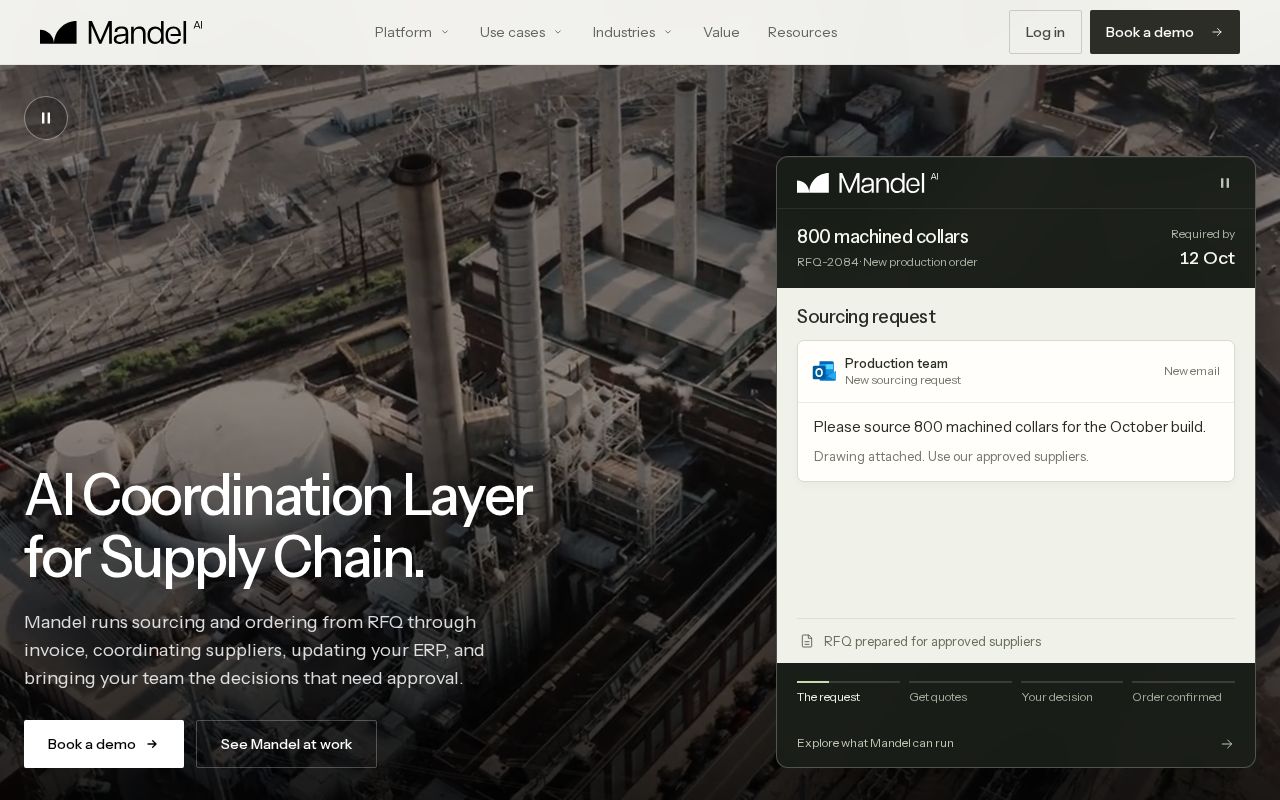Click Book a demo in header
Viewport: 1280px width, 800px height.
coord(1165,32)
